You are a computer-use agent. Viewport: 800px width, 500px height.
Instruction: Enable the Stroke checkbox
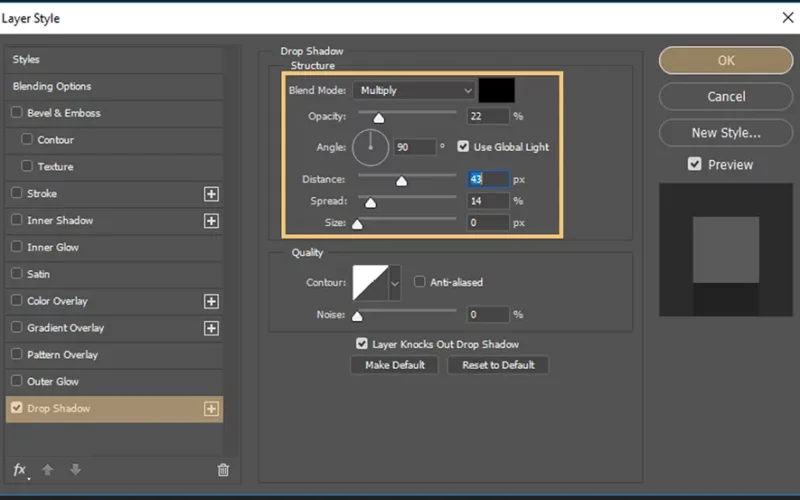pos(16,193)
